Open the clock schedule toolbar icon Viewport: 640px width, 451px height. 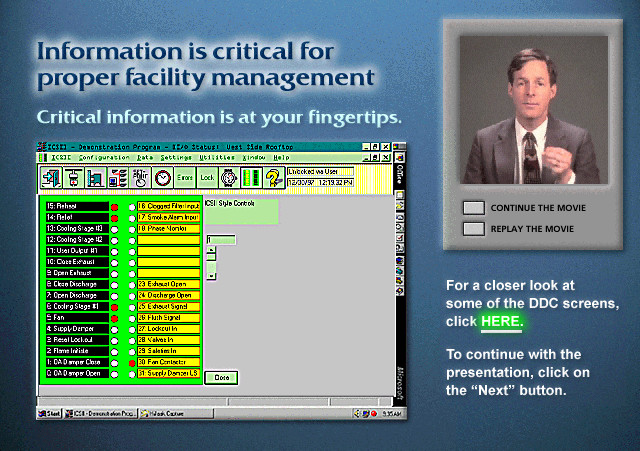click(162, 178)
